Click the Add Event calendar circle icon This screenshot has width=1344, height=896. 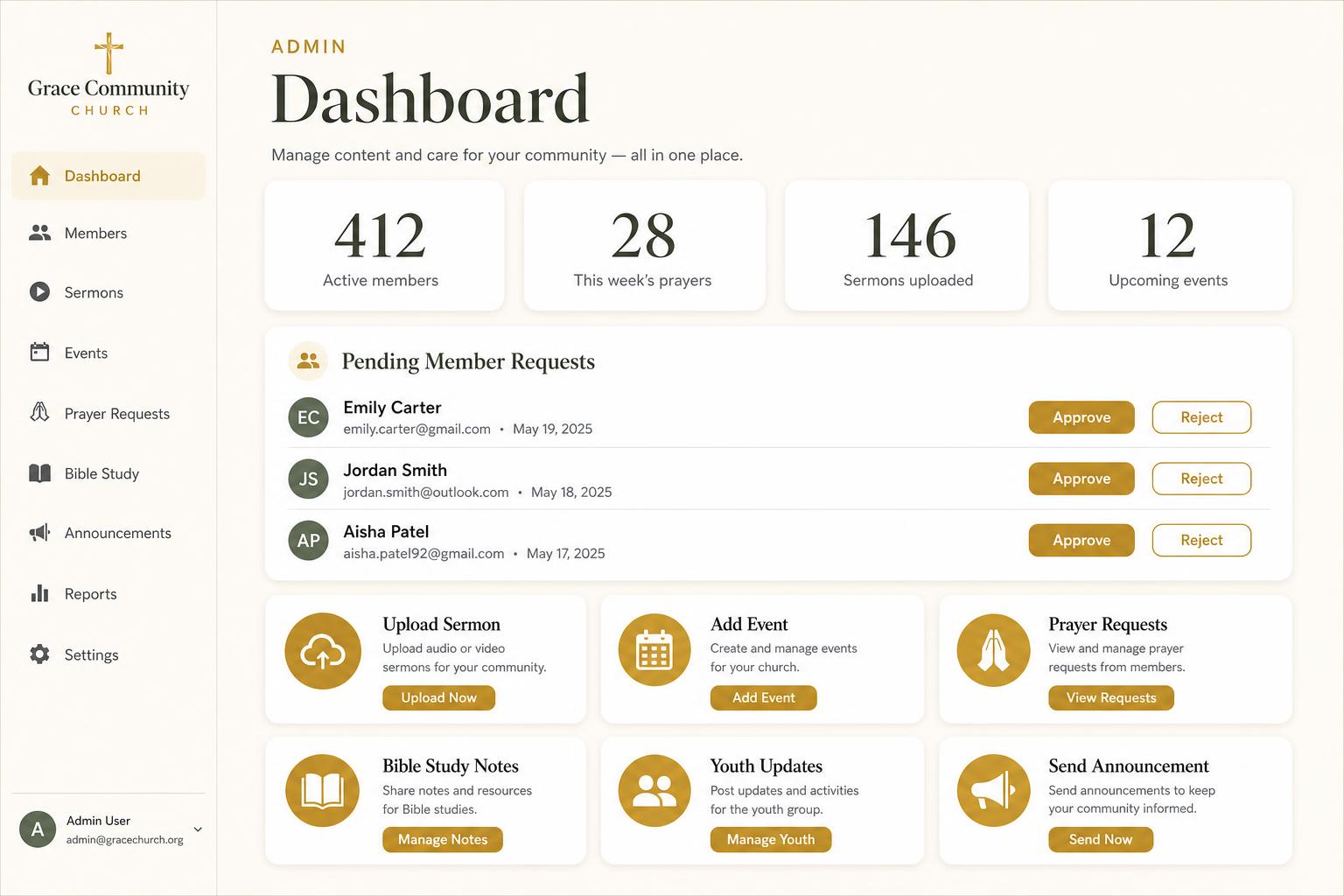click(654, 650)
